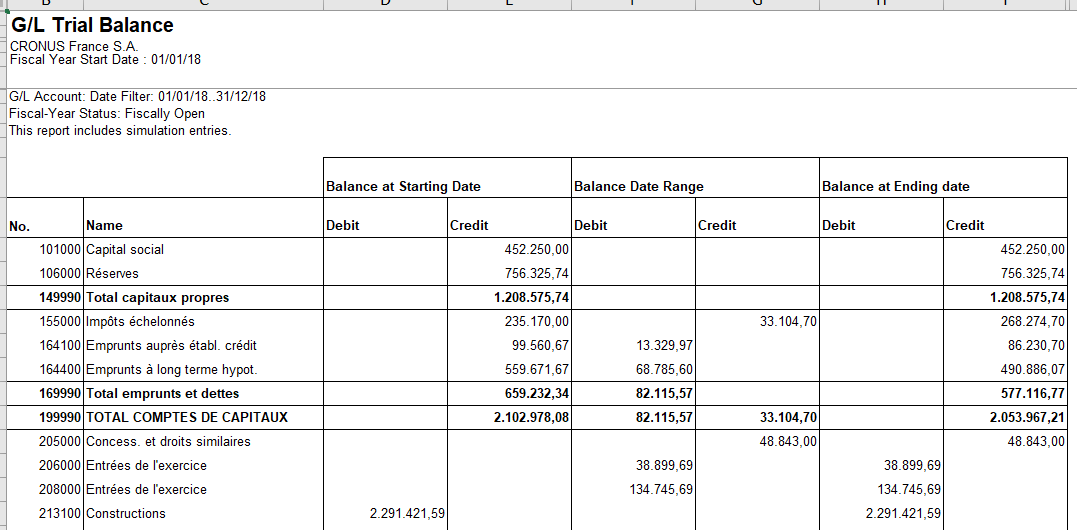Select the 13.329,97 debit value cell

663,346
